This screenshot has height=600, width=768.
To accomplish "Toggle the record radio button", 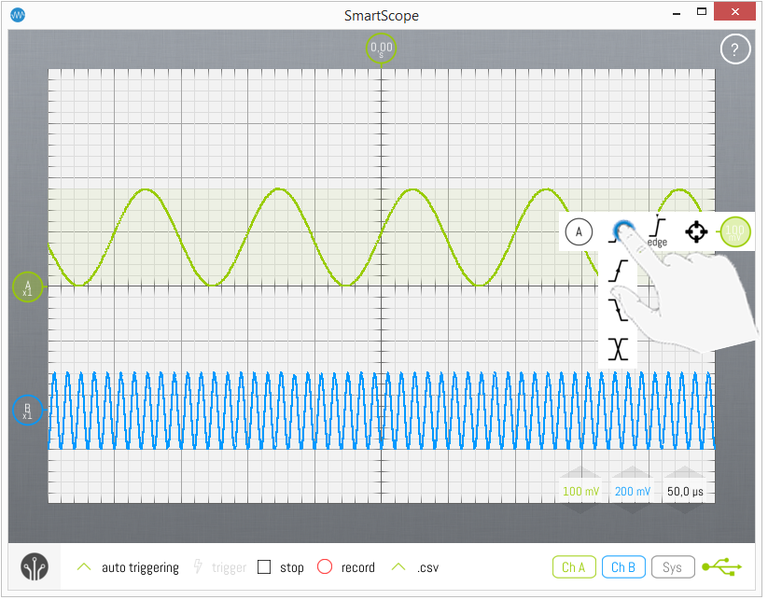I will pyautogui.click(x=324, y=567).
